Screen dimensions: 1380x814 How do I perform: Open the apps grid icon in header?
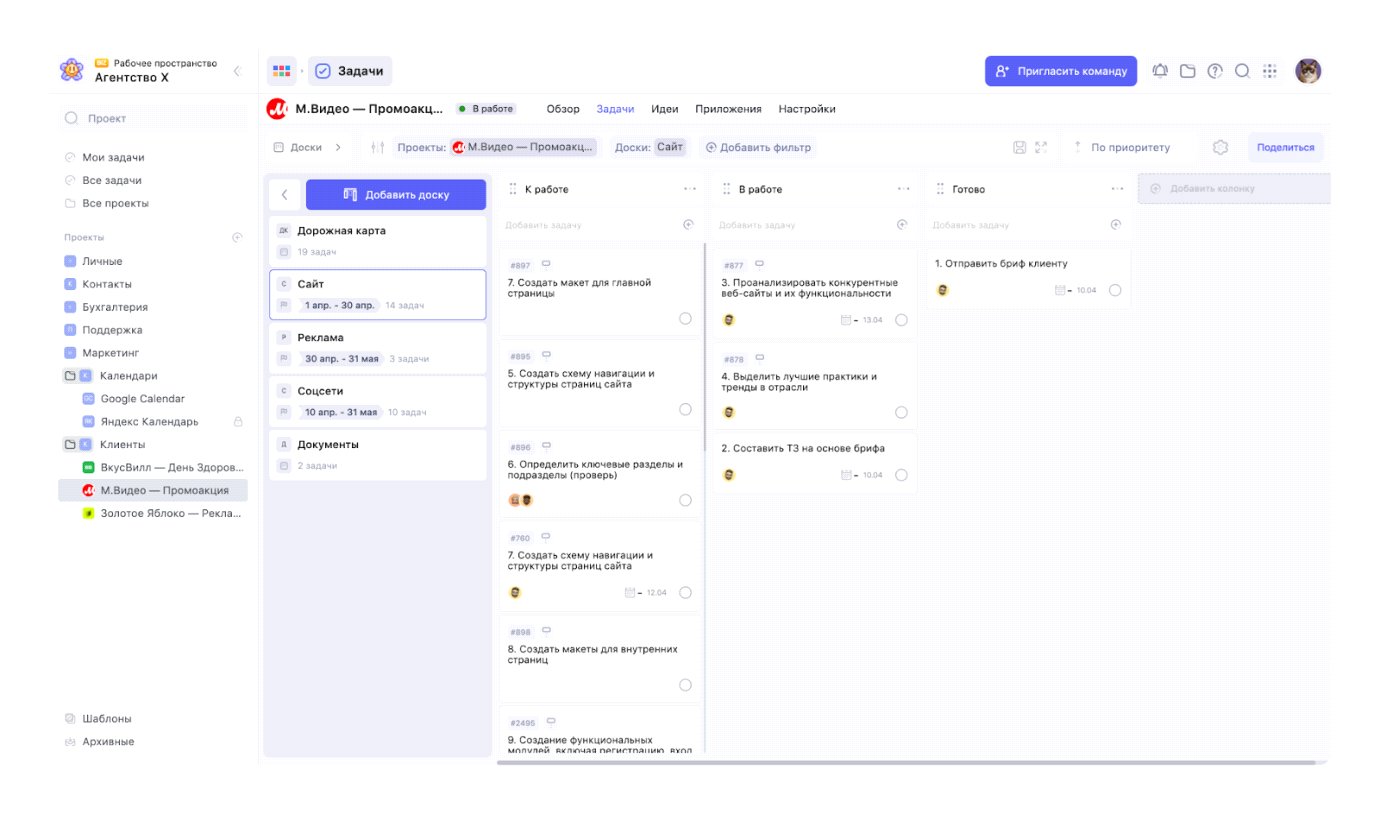(x=1270, y=71)
